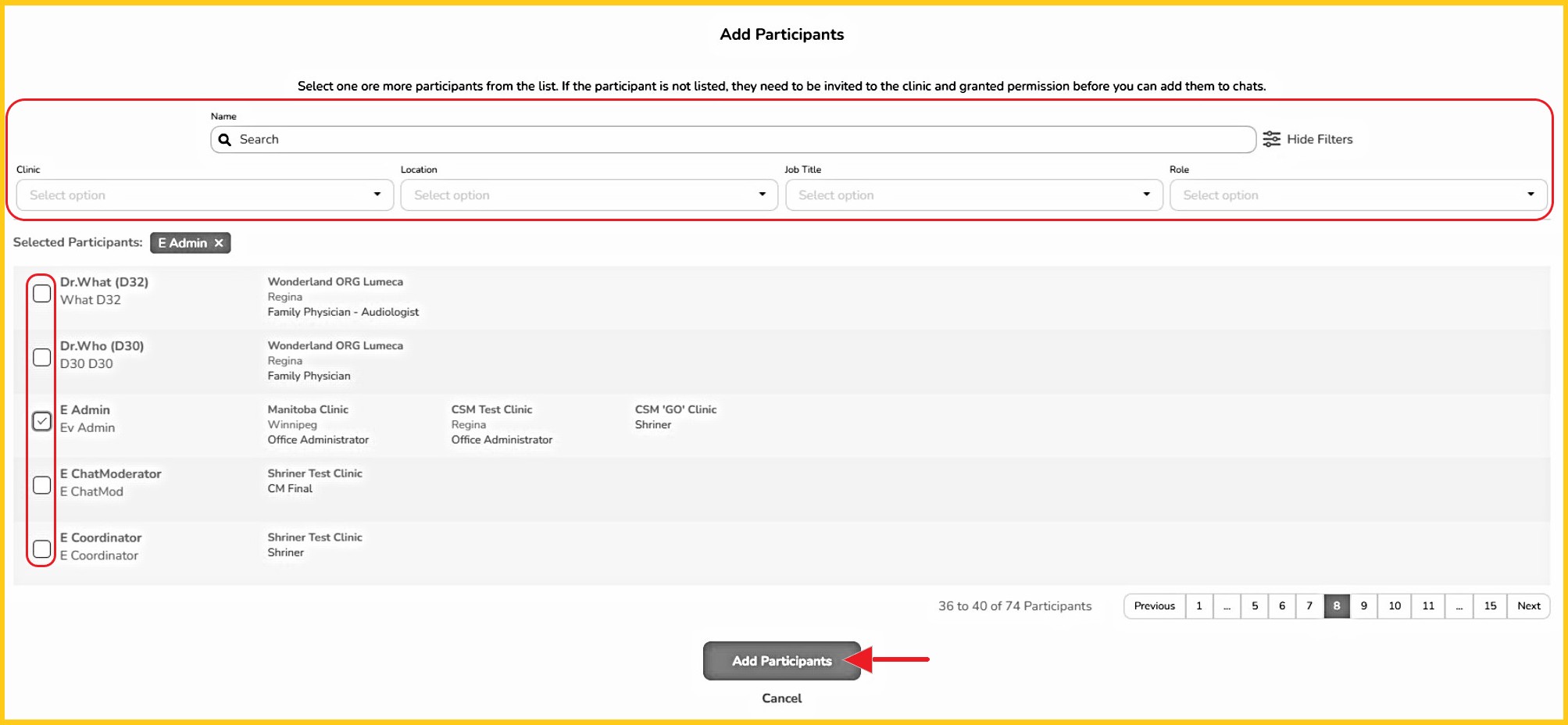Screen dimensions: 1568x725
Task: Tick the E Coordinator checkbox
Action: (42, 549)
